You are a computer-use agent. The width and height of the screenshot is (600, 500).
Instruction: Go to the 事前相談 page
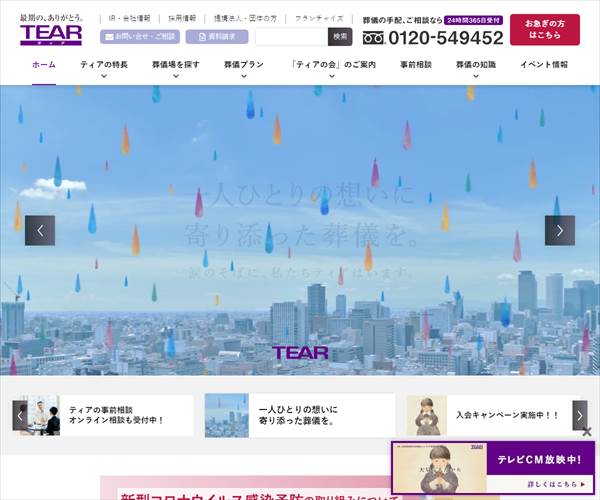coord(416,65)
